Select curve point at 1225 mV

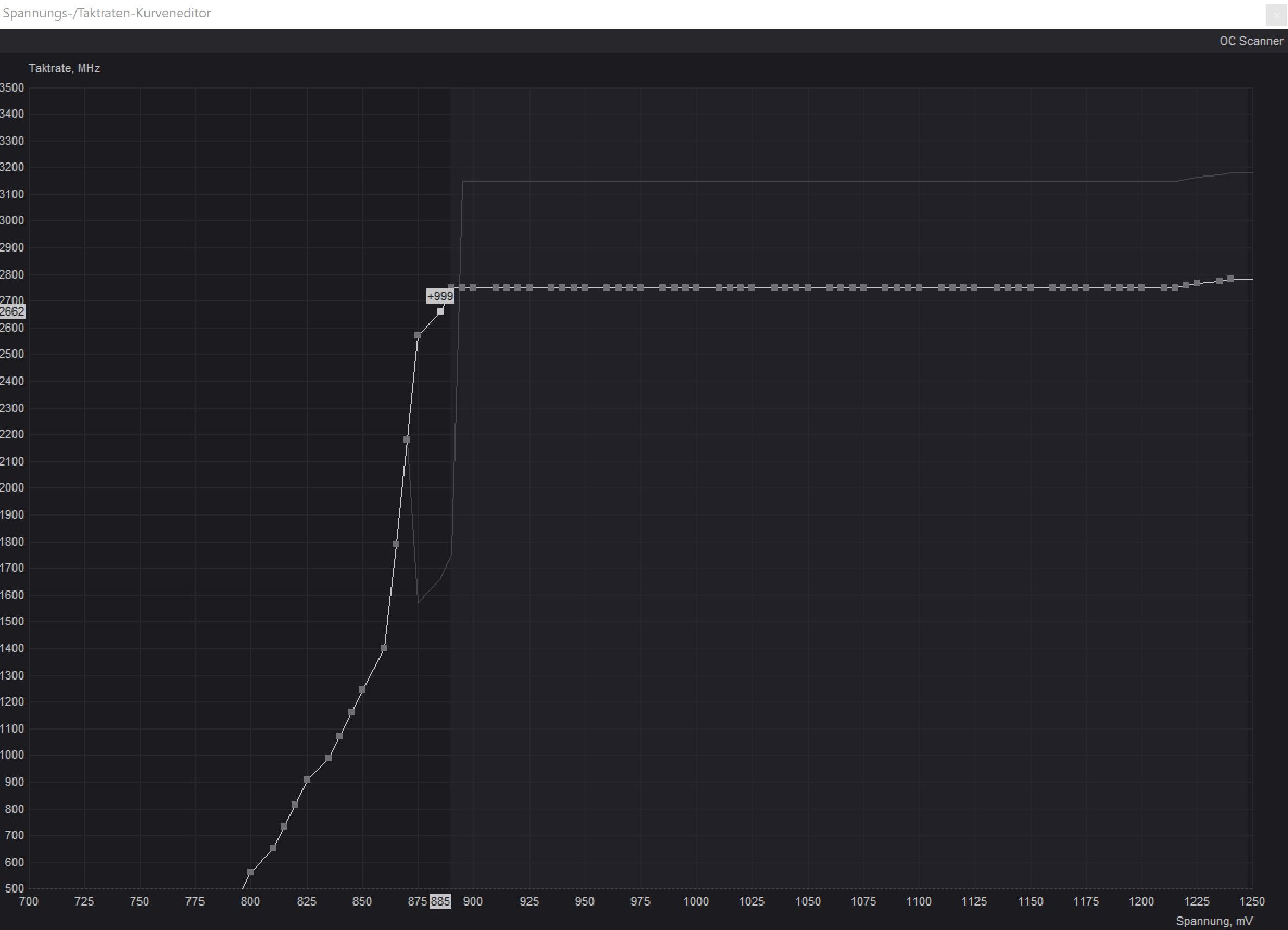click(1197, 283)
